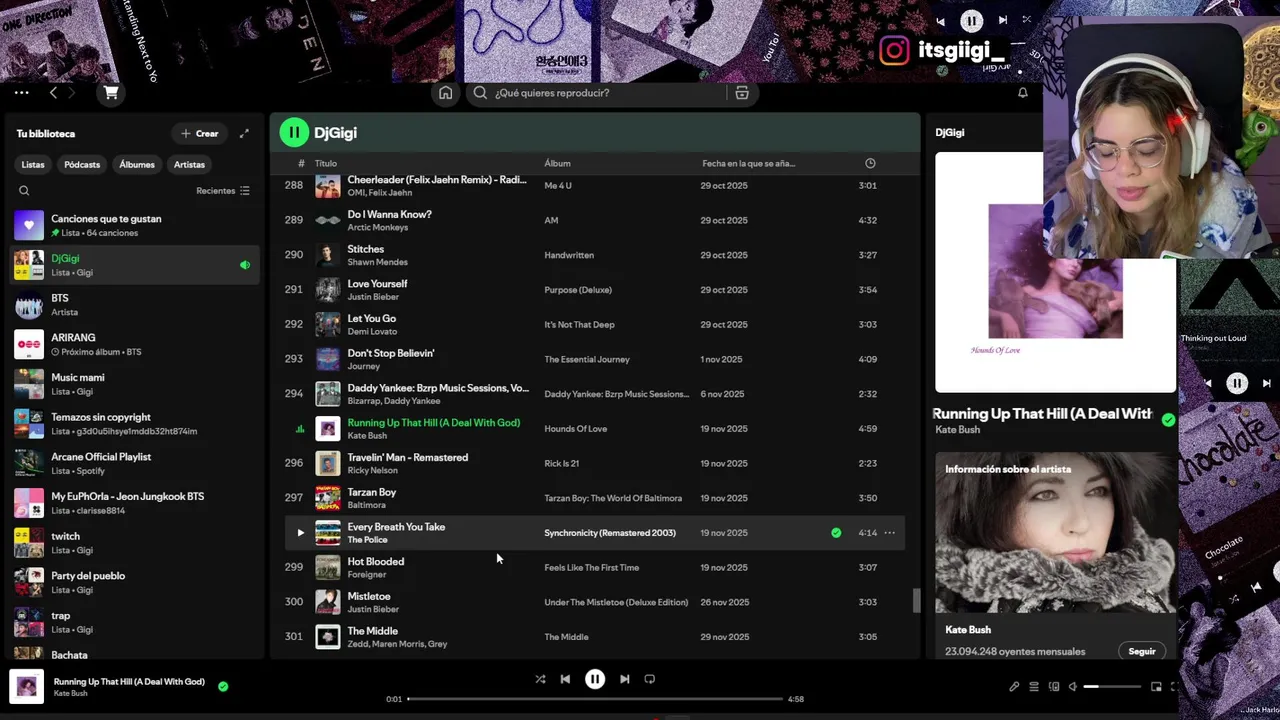The image size is (1280, 720).
Task: Open Party del pueblo playlist
Action: pos(135,583)
